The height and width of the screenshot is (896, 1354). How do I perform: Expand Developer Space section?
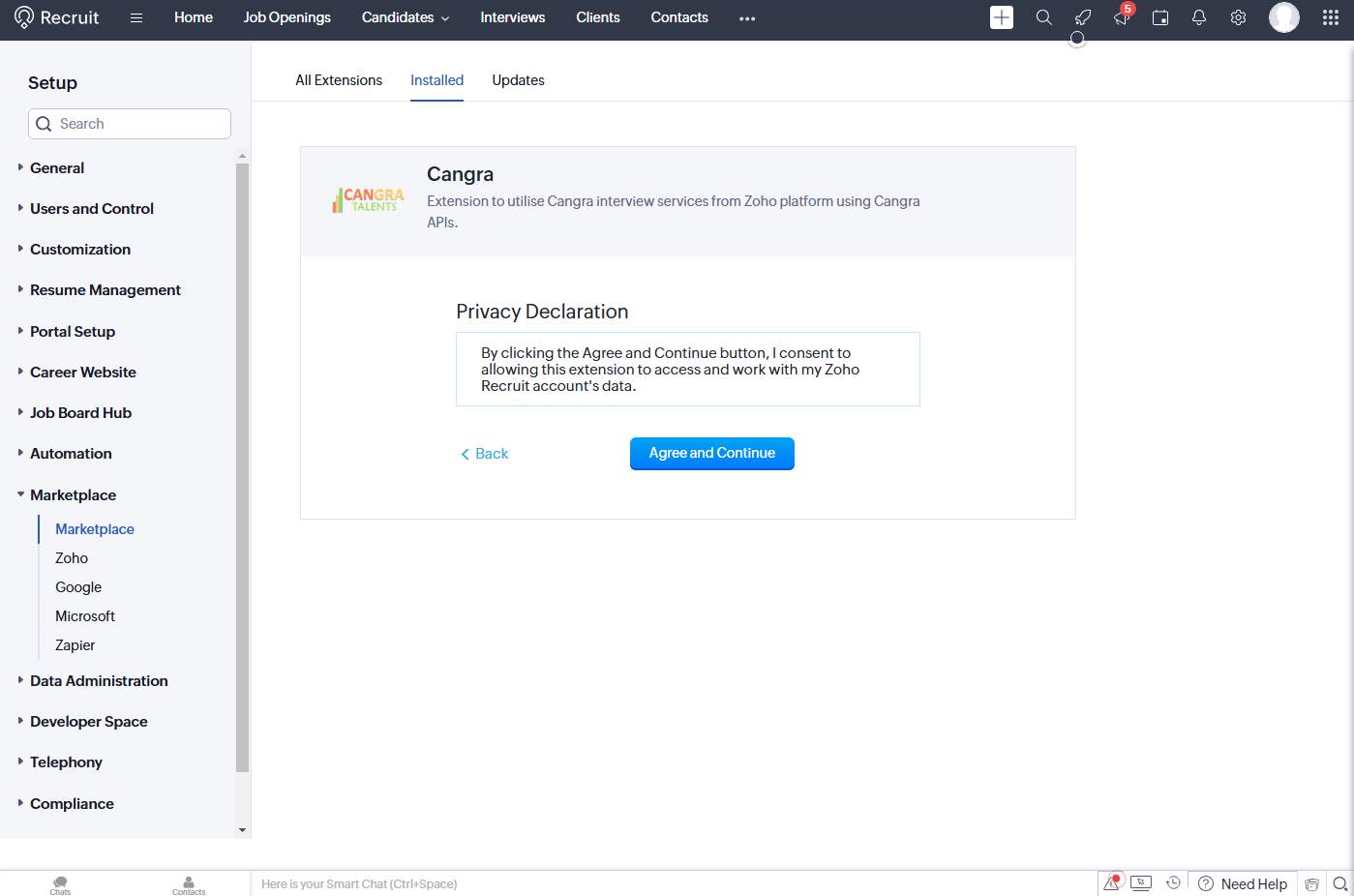89,721
